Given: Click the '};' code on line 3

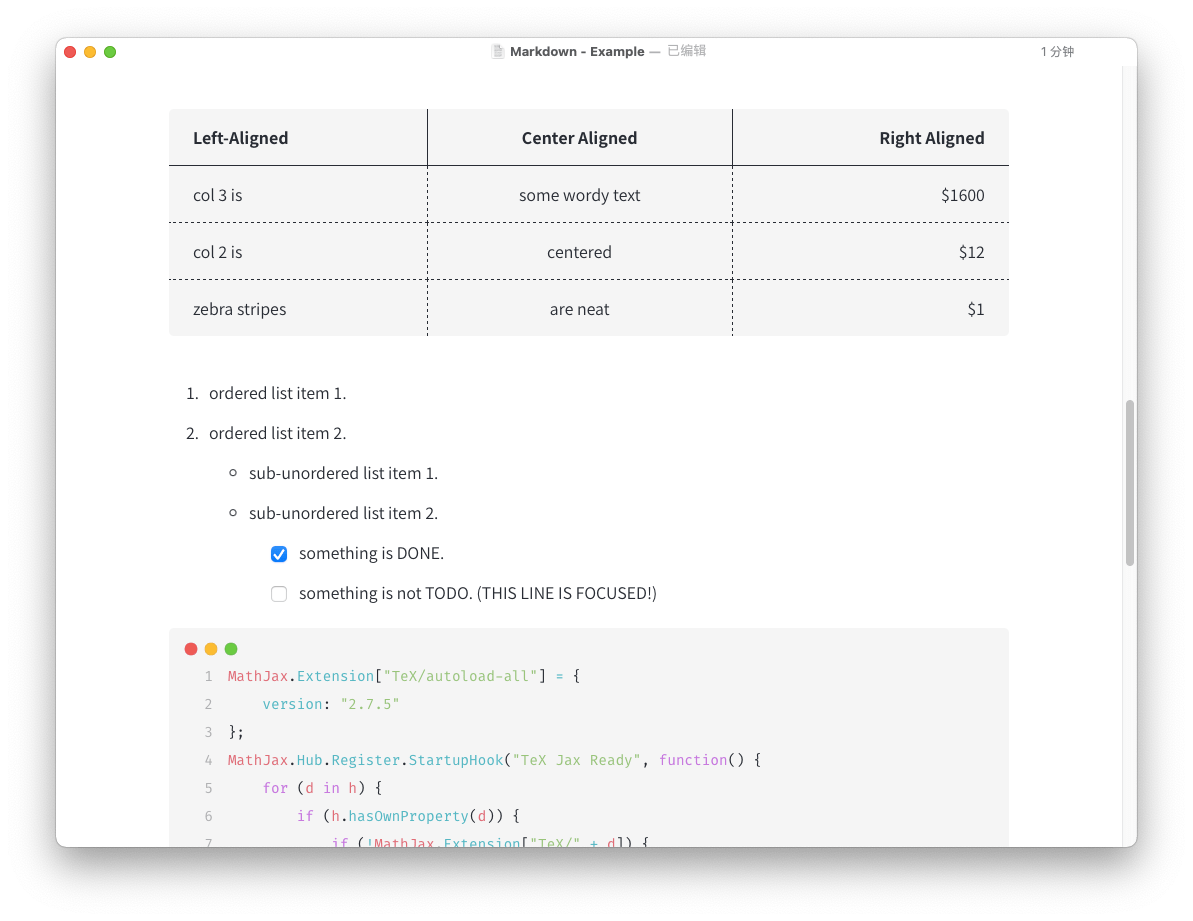Looking at the screenshot, I should [236, 732].
